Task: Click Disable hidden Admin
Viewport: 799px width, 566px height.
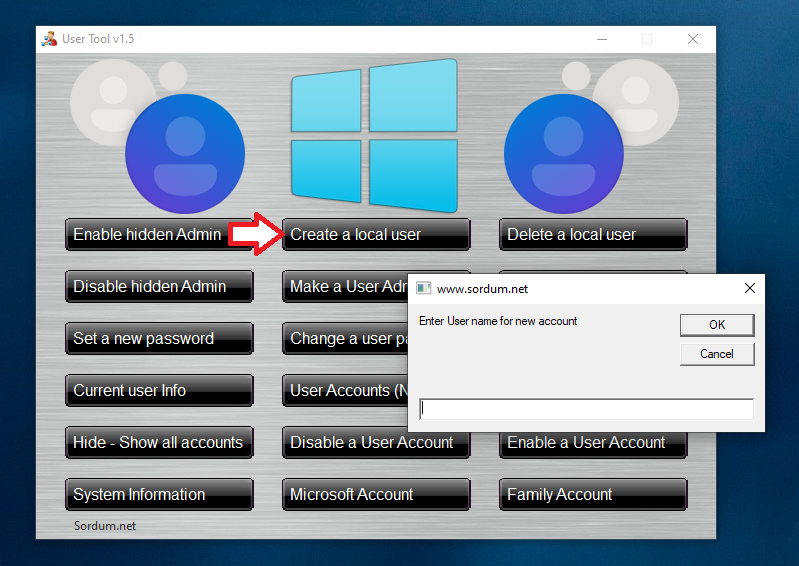Action: click(x=159, y=286)
